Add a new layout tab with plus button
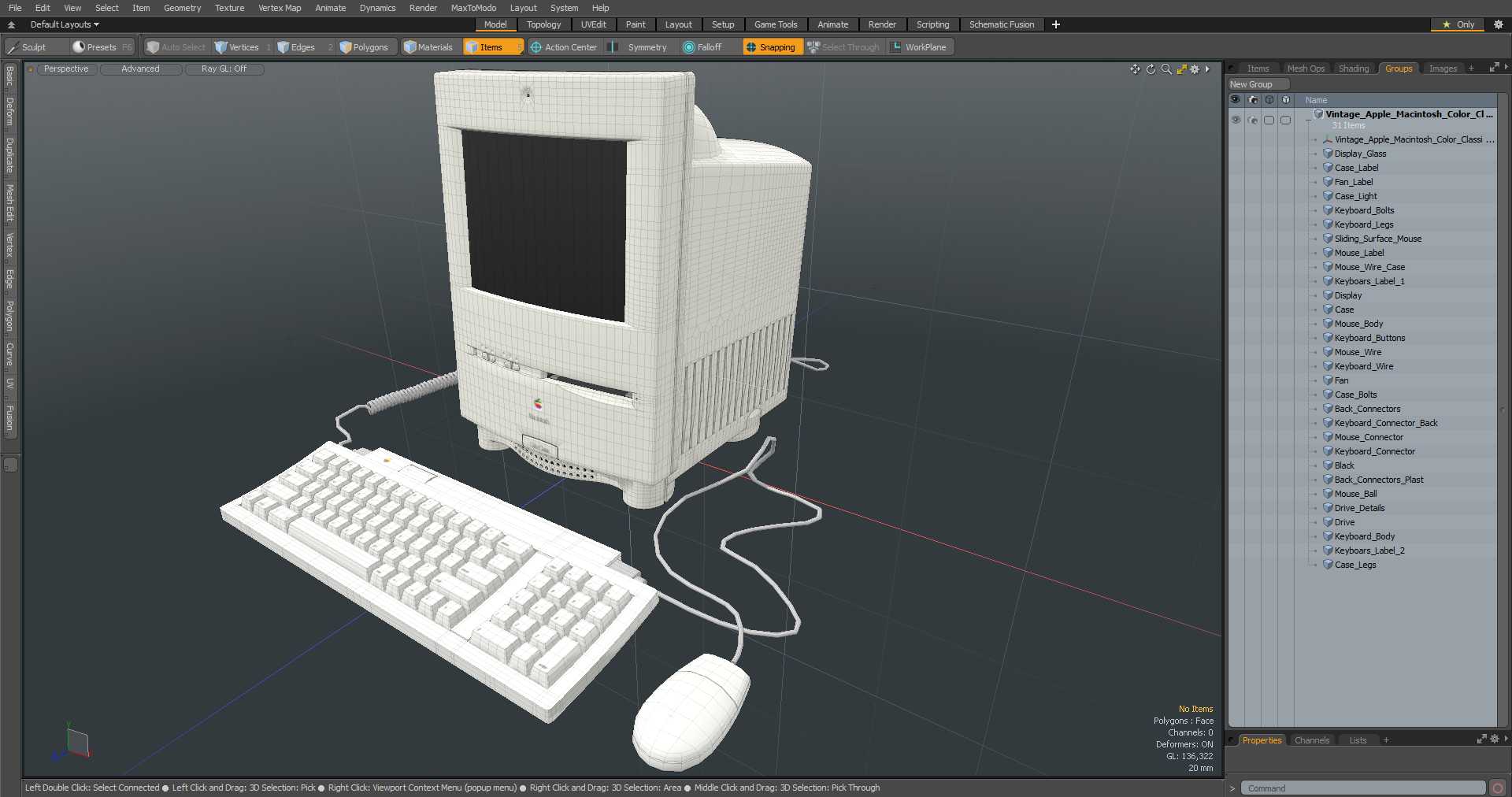 pos(1056,24)
